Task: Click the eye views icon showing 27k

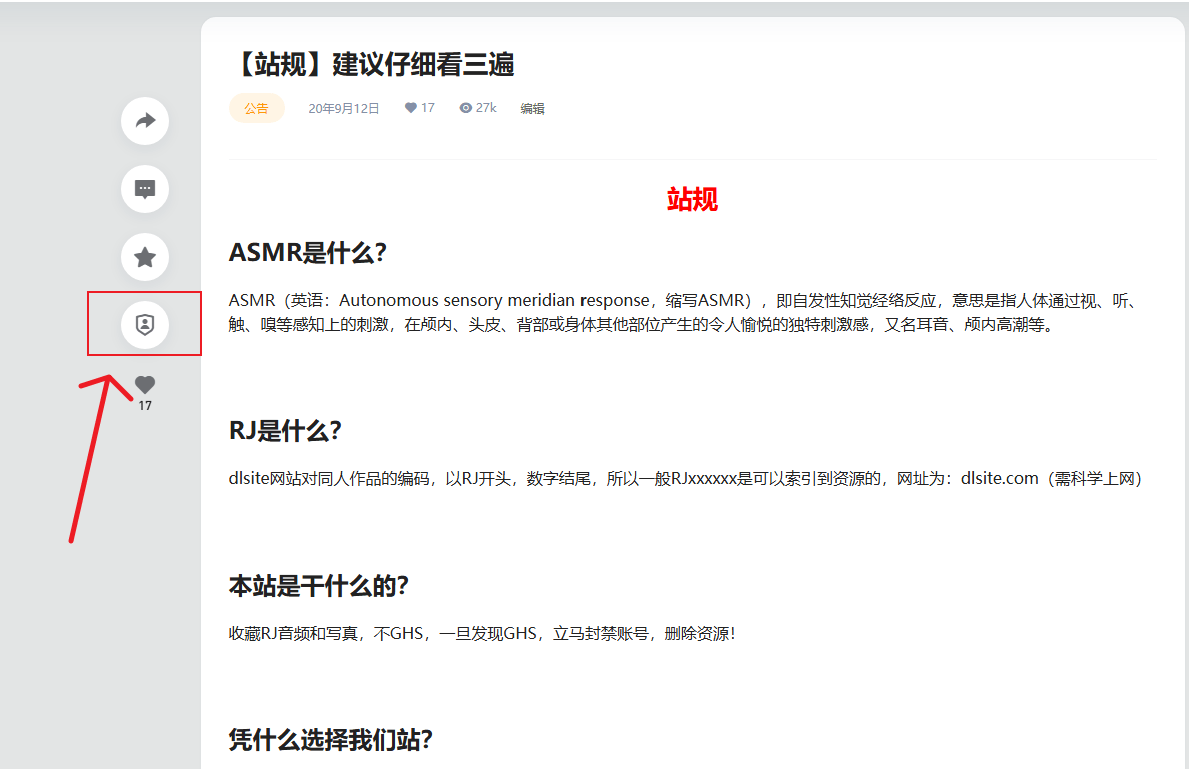Action: pyautogui.click(x=465, y=108)
